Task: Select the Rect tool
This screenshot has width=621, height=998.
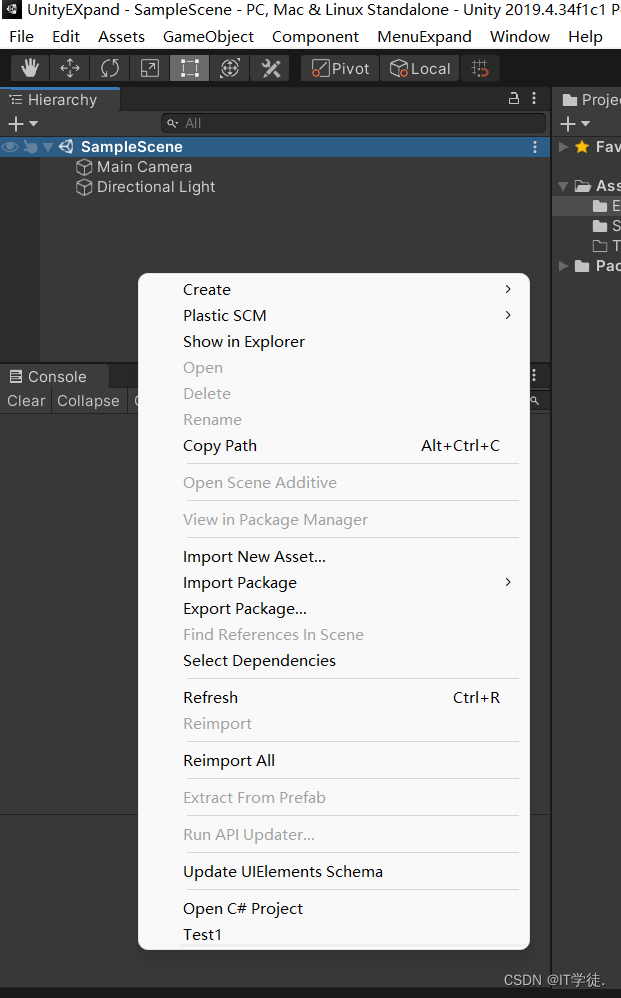Action: 190,69
